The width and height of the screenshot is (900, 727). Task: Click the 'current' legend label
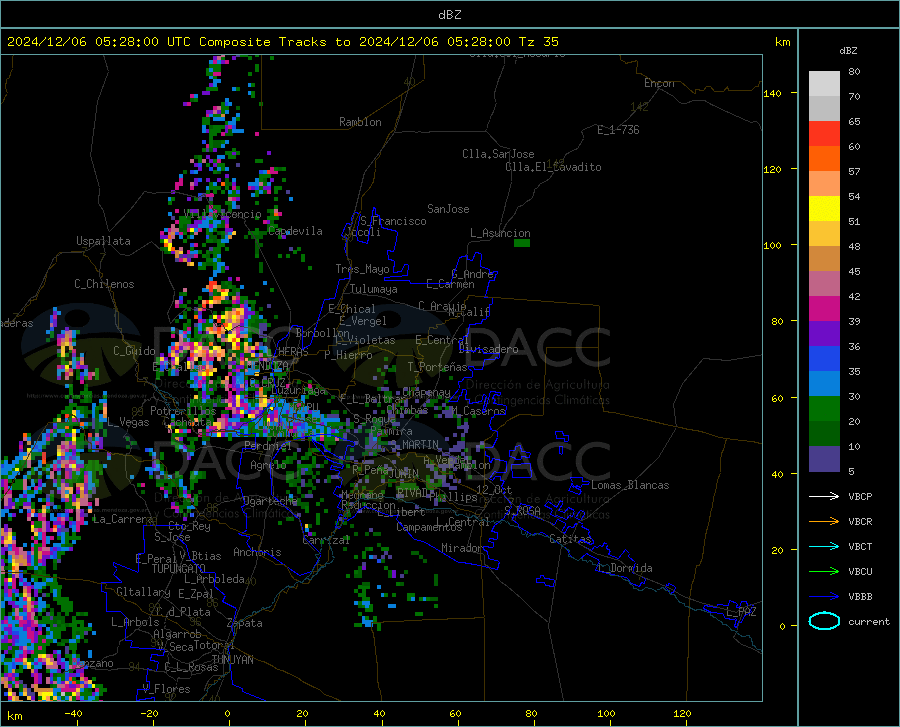(869, 621)
